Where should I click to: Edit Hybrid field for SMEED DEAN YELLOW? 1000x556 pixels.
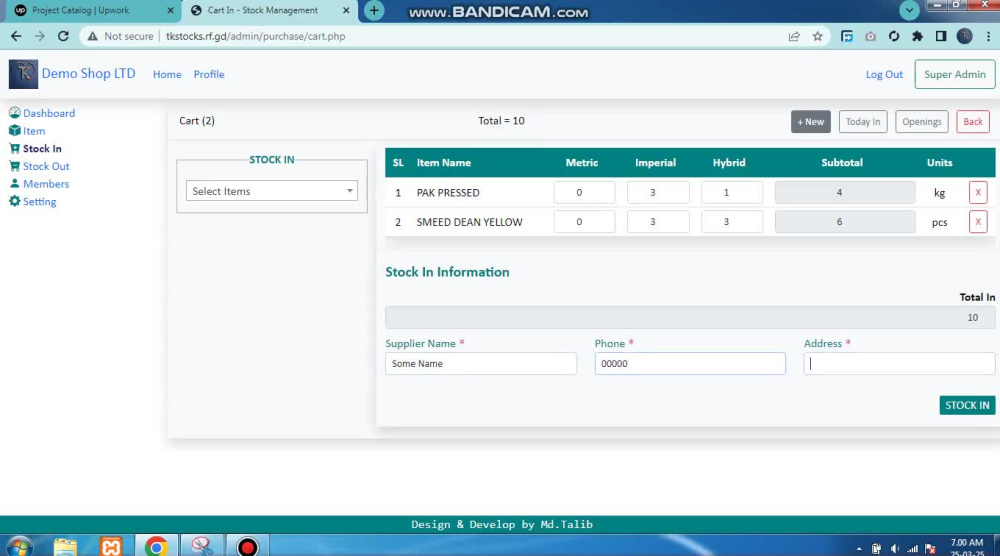732,222
